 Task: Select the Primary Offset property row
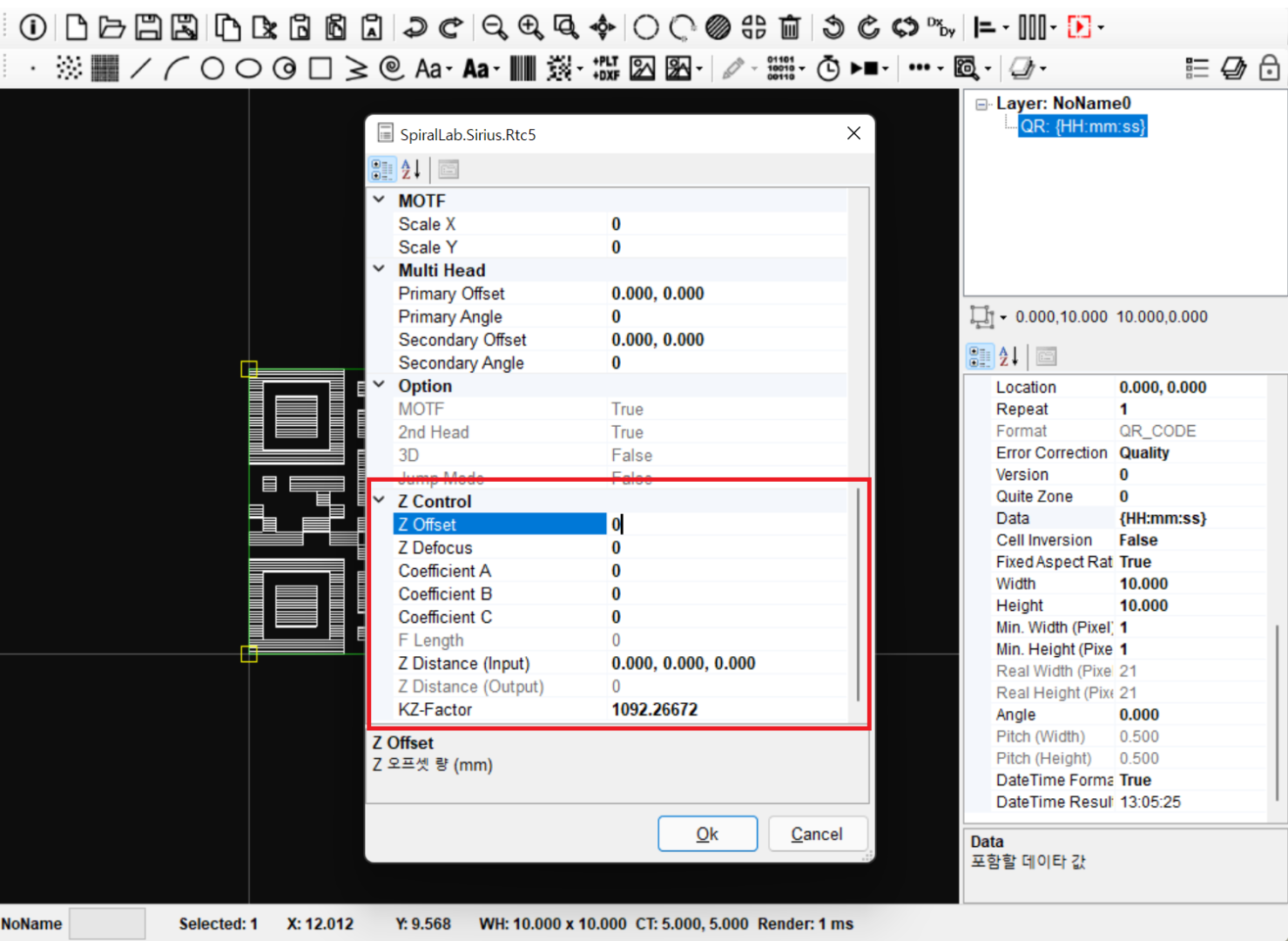pyautogui.click(x=620, y=294)
